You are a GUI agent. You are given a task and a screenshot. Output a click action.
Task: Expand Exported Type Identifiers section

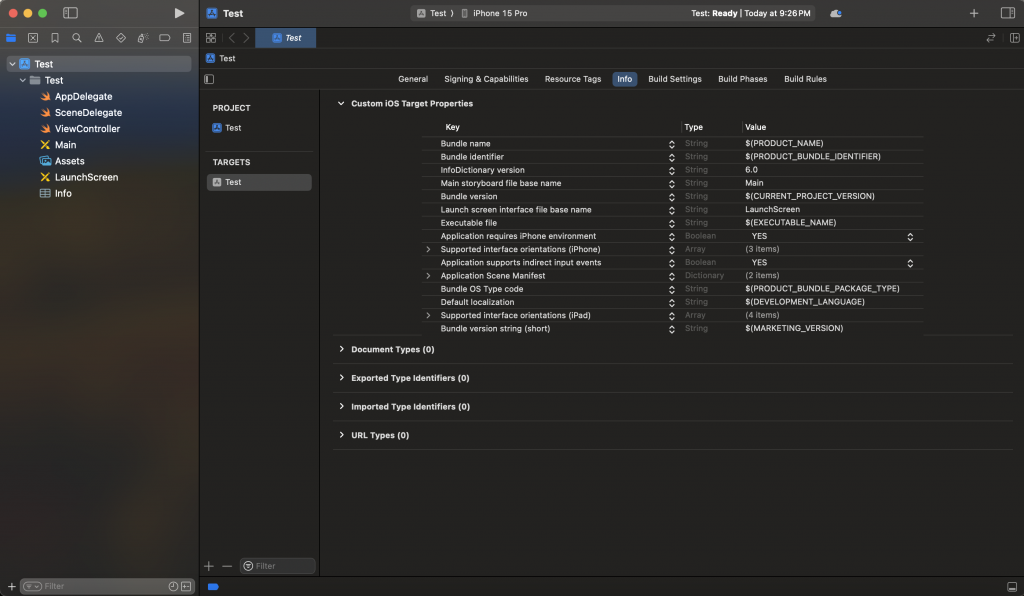point(342,378)
